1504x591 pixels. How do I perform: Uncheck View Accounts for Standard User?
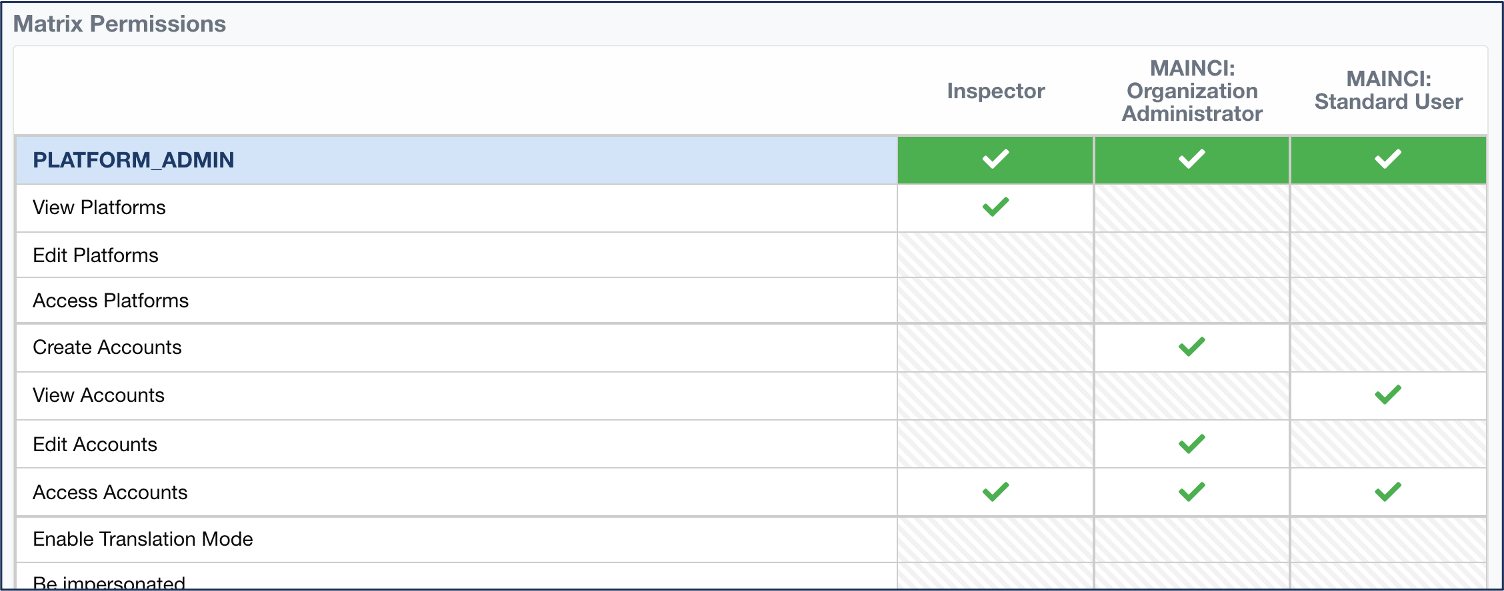click(x=1387, y=395)
